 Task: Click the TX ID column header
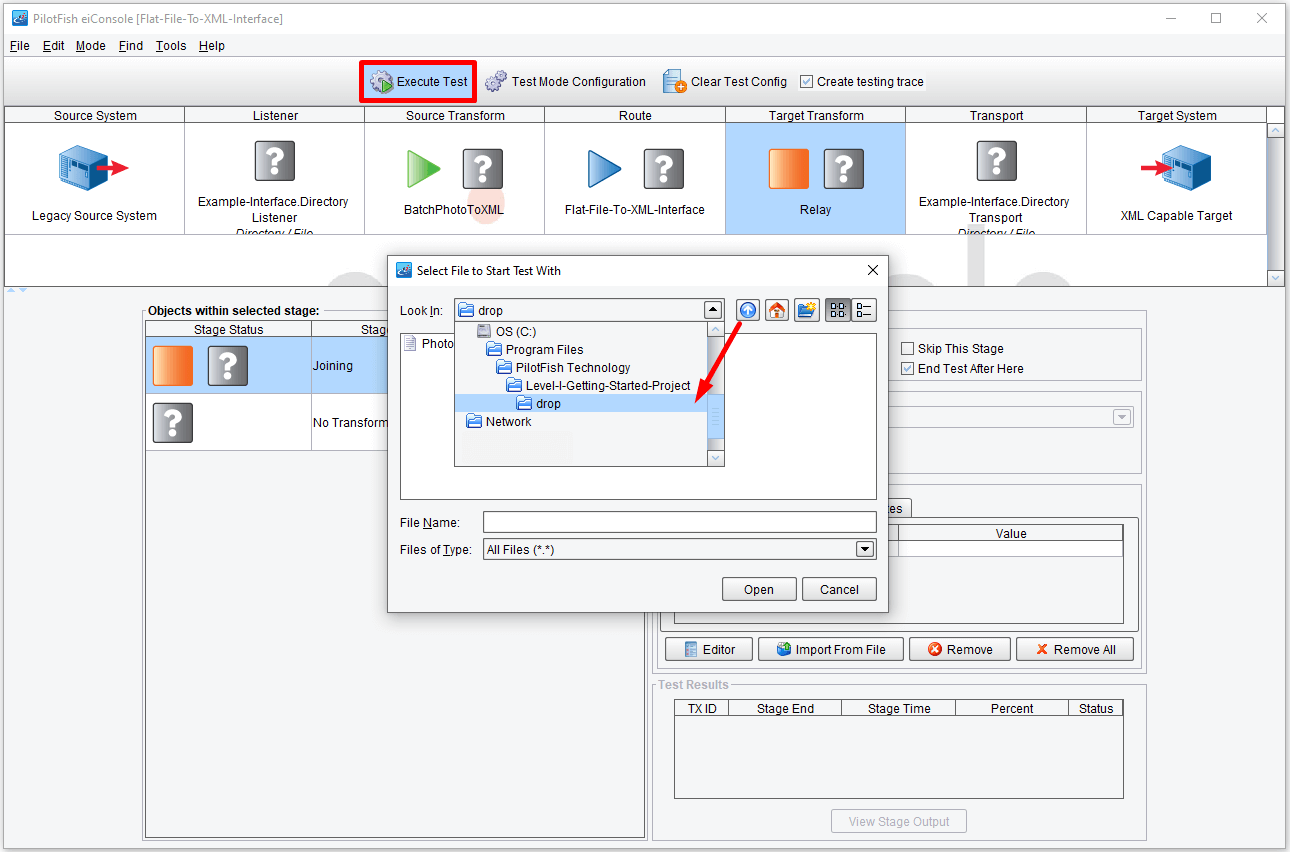[x=702, y=708]
